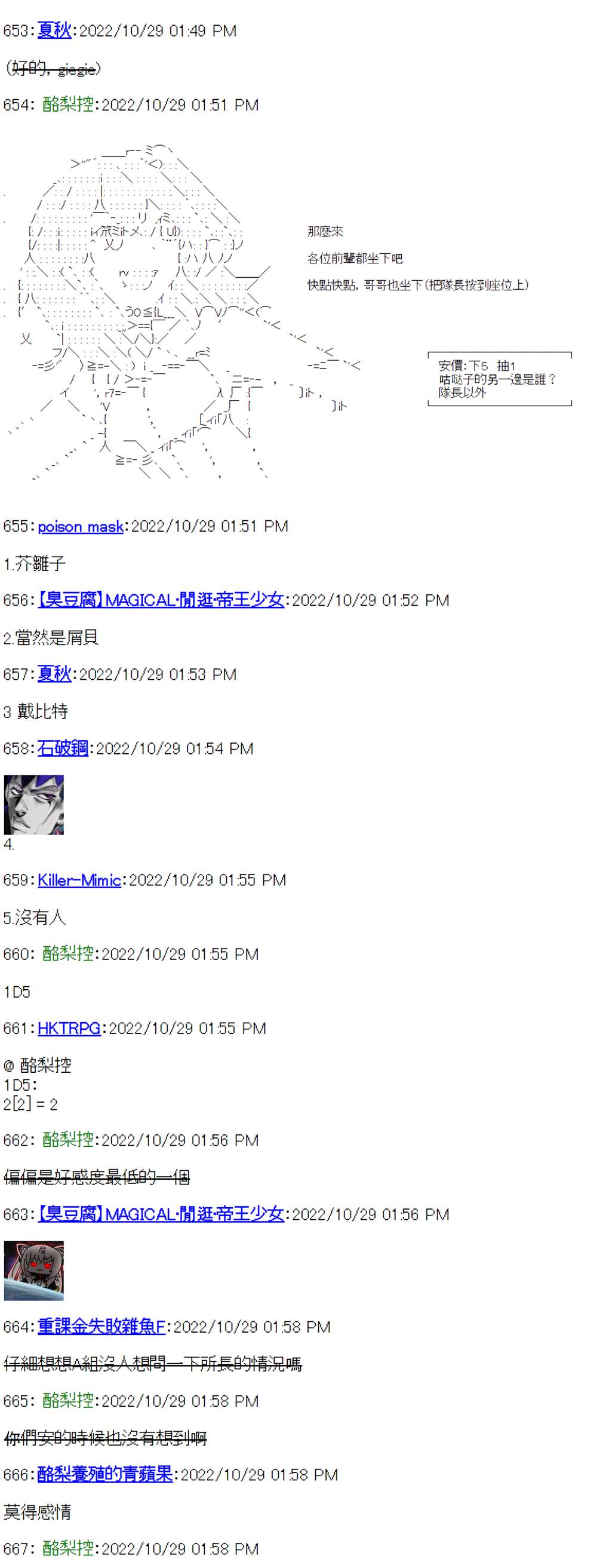597x1568 pixels.
Task: Click the purple face avatar image
Action: pyautogui.click(x=34, y=805)
